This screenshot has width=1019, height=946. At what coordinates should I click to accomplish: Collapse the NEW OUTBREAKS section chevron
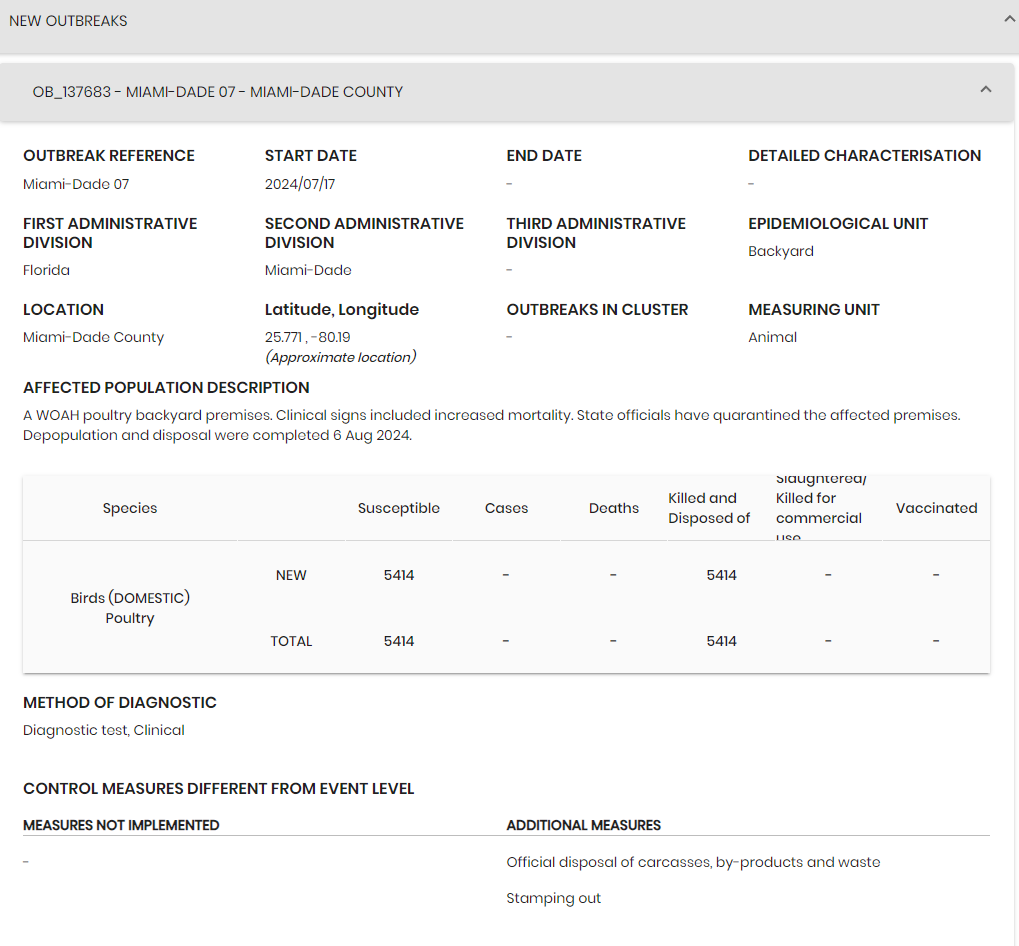tap(1009, 18)
